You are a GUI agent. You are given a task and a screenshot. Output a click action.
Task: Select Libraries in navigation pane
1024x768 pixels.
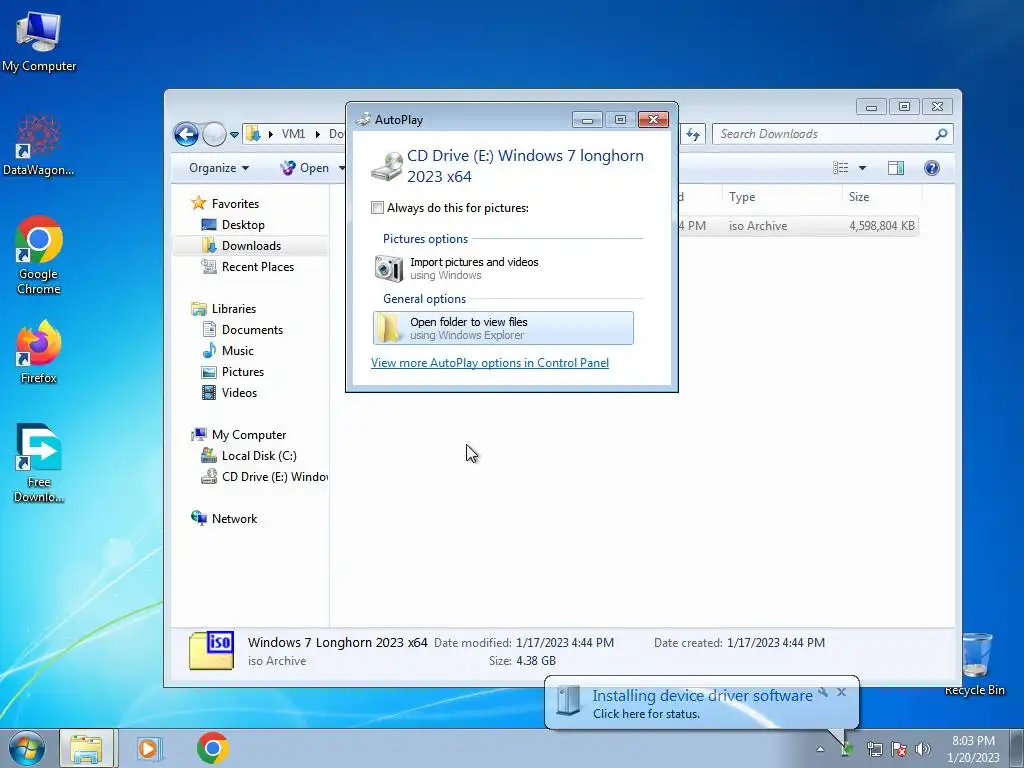[x=223, y=308]
